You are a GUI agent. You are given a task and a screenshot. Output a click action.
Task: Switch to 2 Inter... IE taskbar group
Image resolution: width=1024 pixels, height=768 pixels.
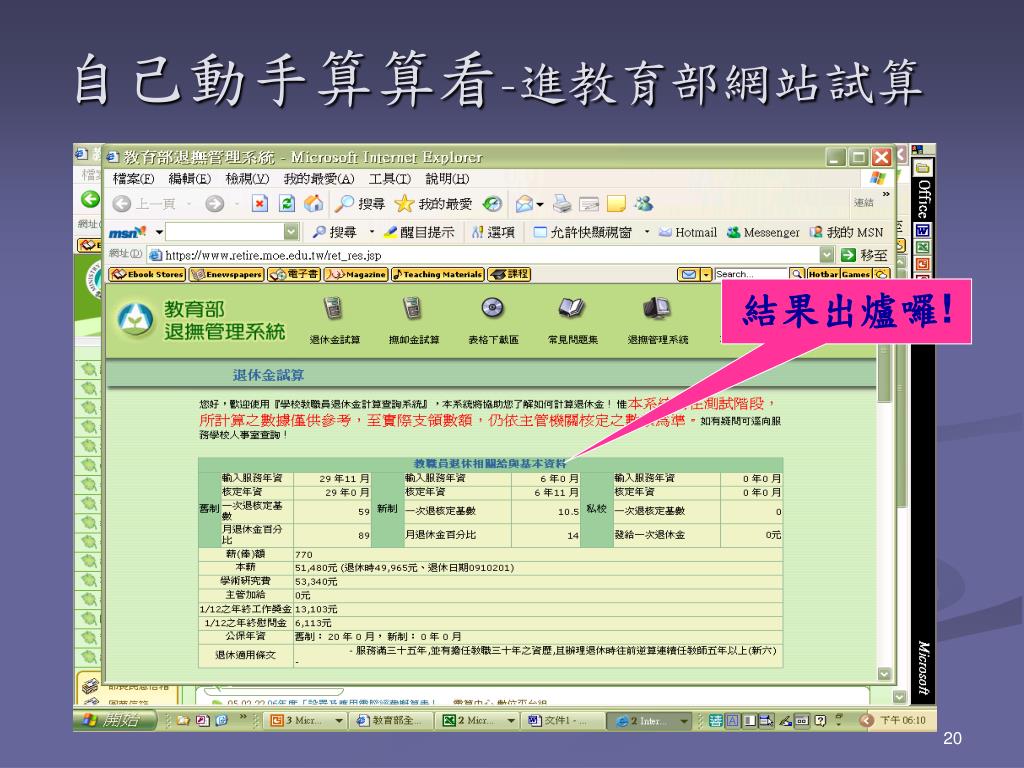[x=649, y=720]
